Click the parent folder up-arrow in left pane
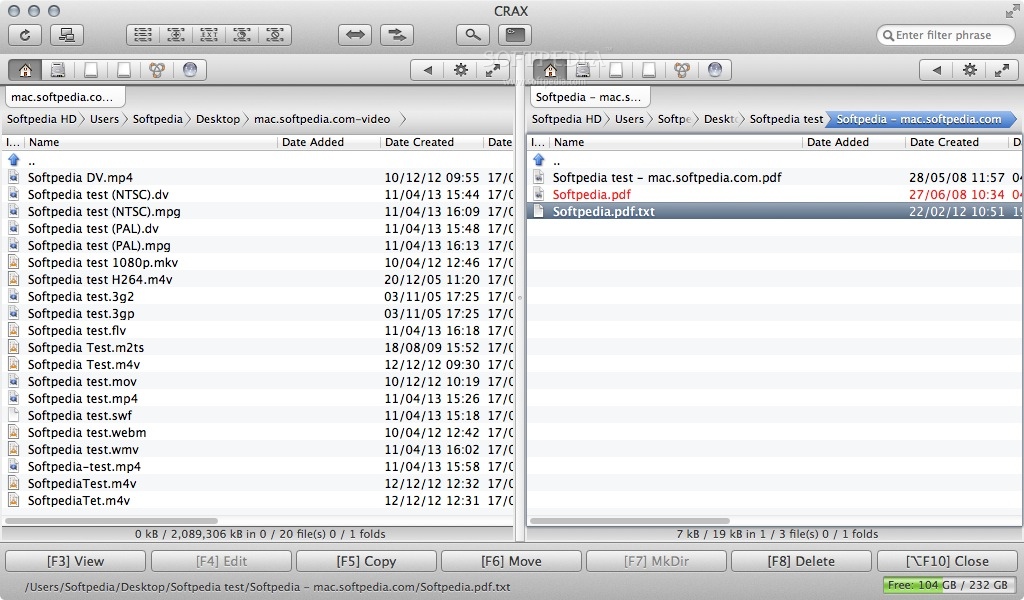The height and width of the screenshot is (600, 1024). point(14,159)
